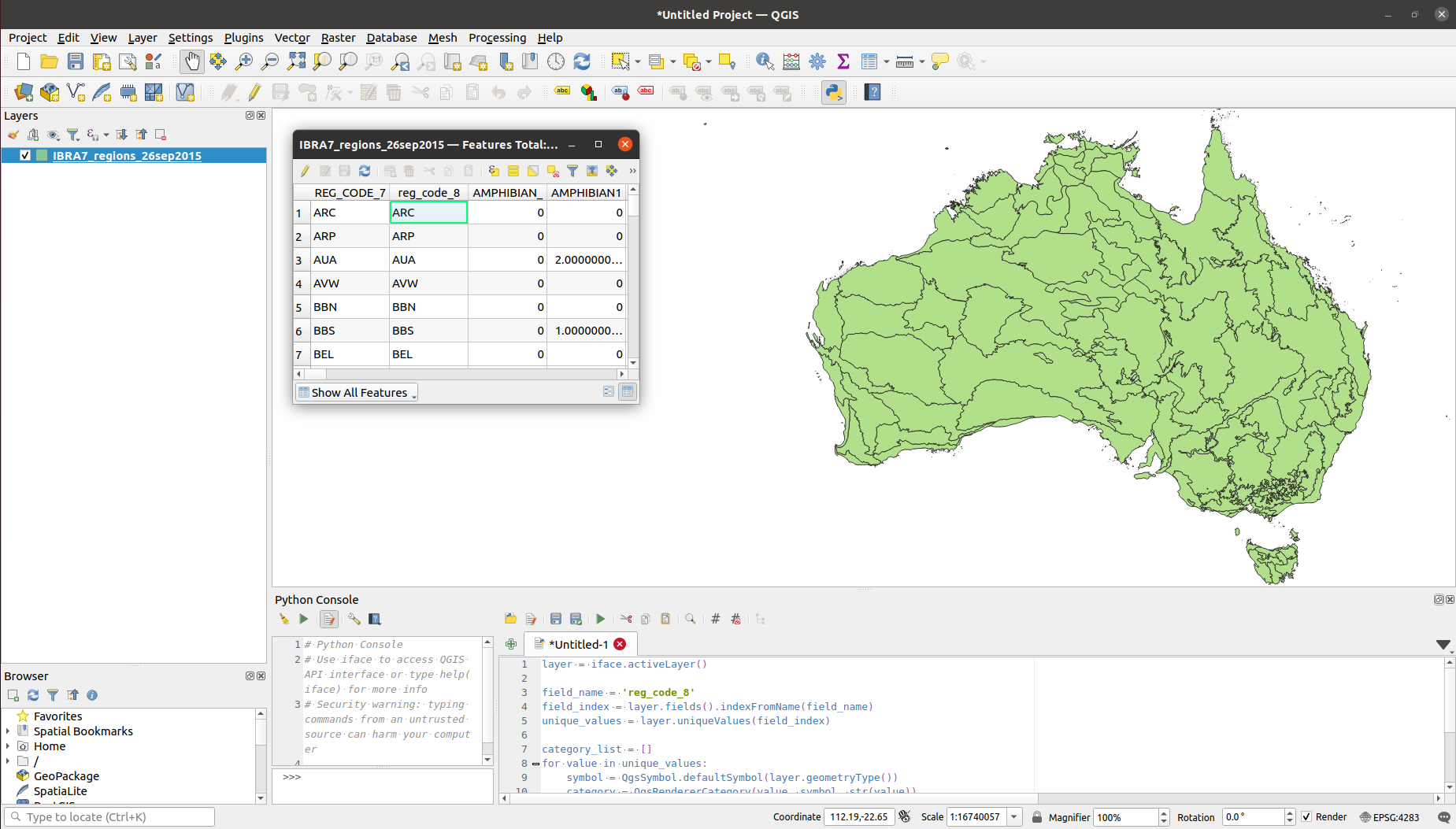
Task: Select the Pan Map hand tool
Action: 191,61
